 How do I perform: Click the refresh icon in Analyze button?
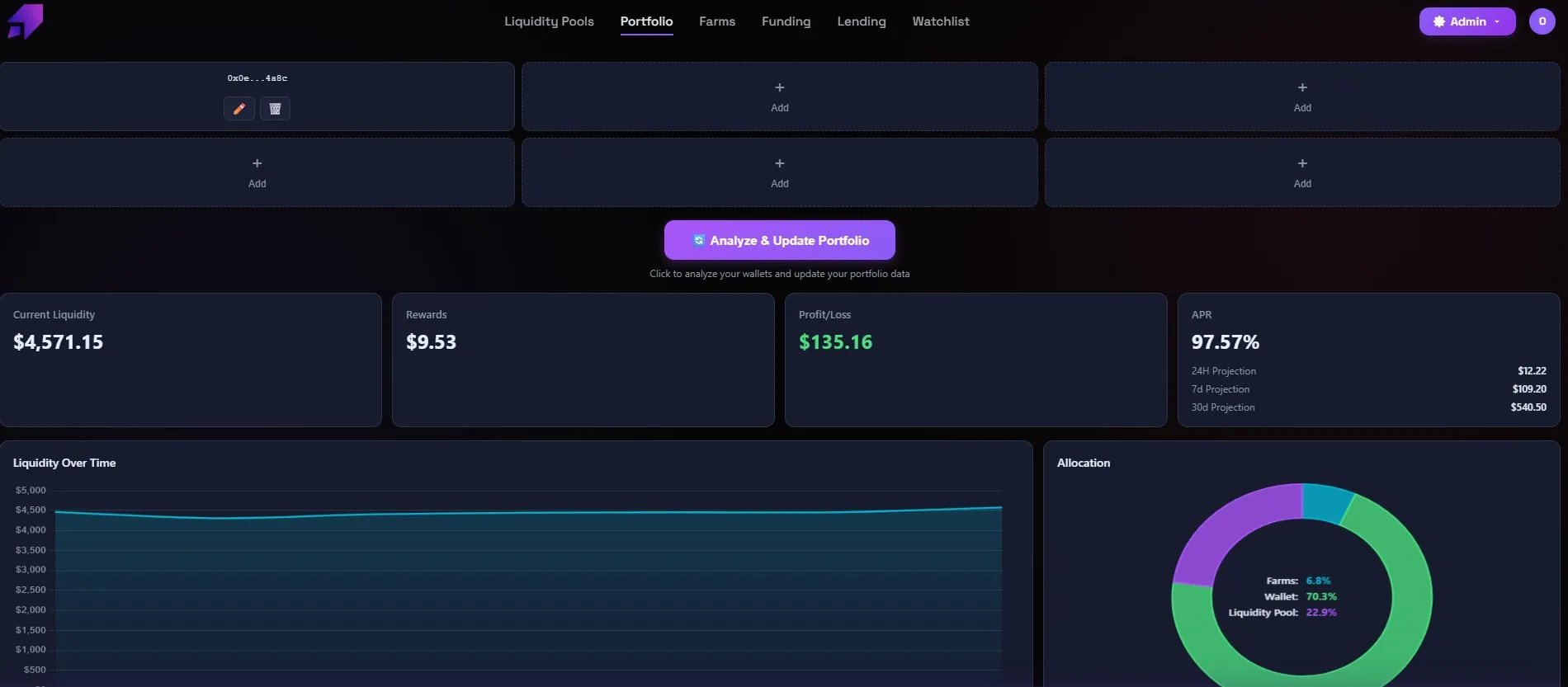pyautogui.click(x=699, y=240)
